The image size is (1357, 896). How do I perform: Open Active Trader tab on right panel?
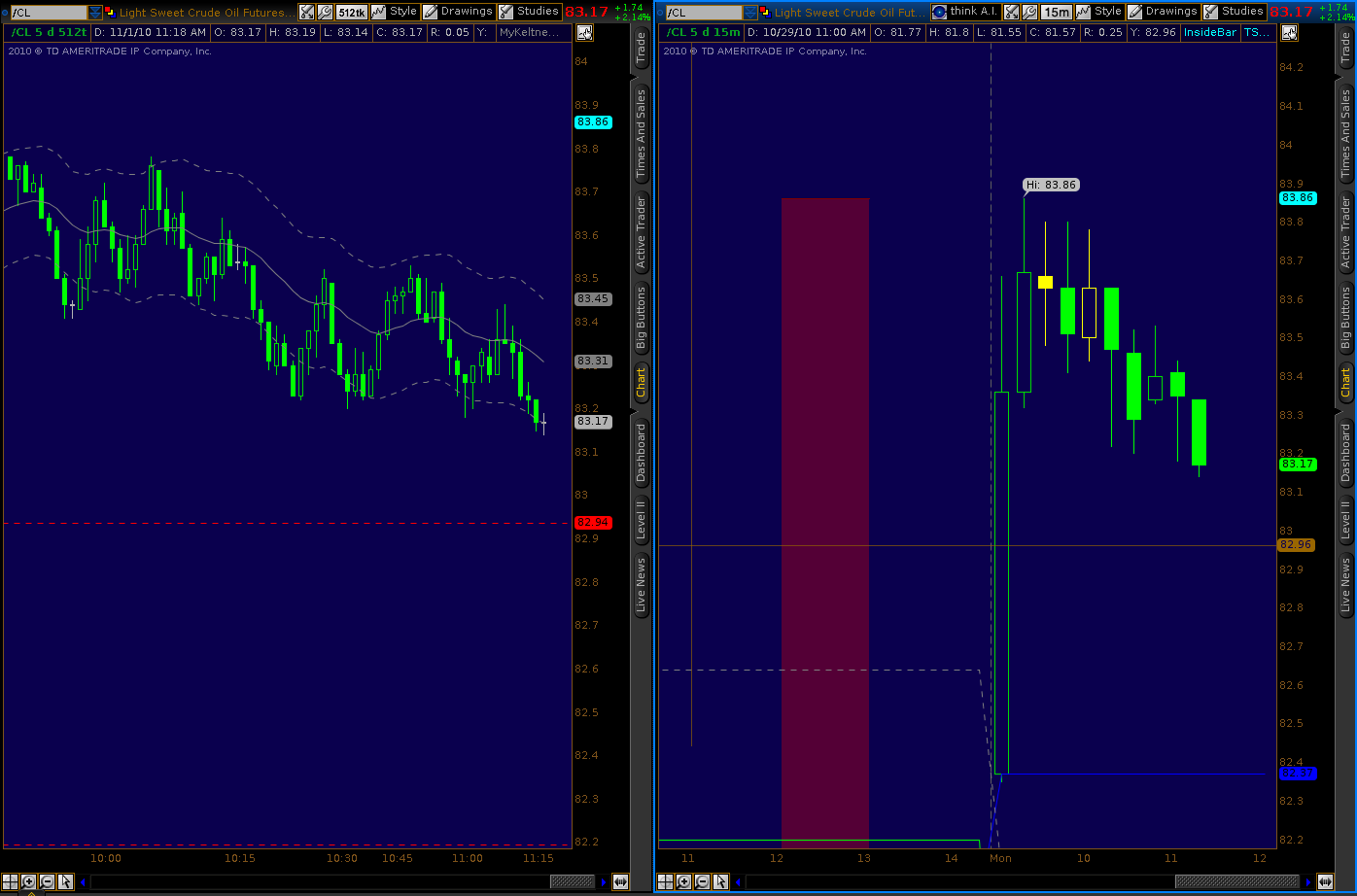[x=1345, y=233]
